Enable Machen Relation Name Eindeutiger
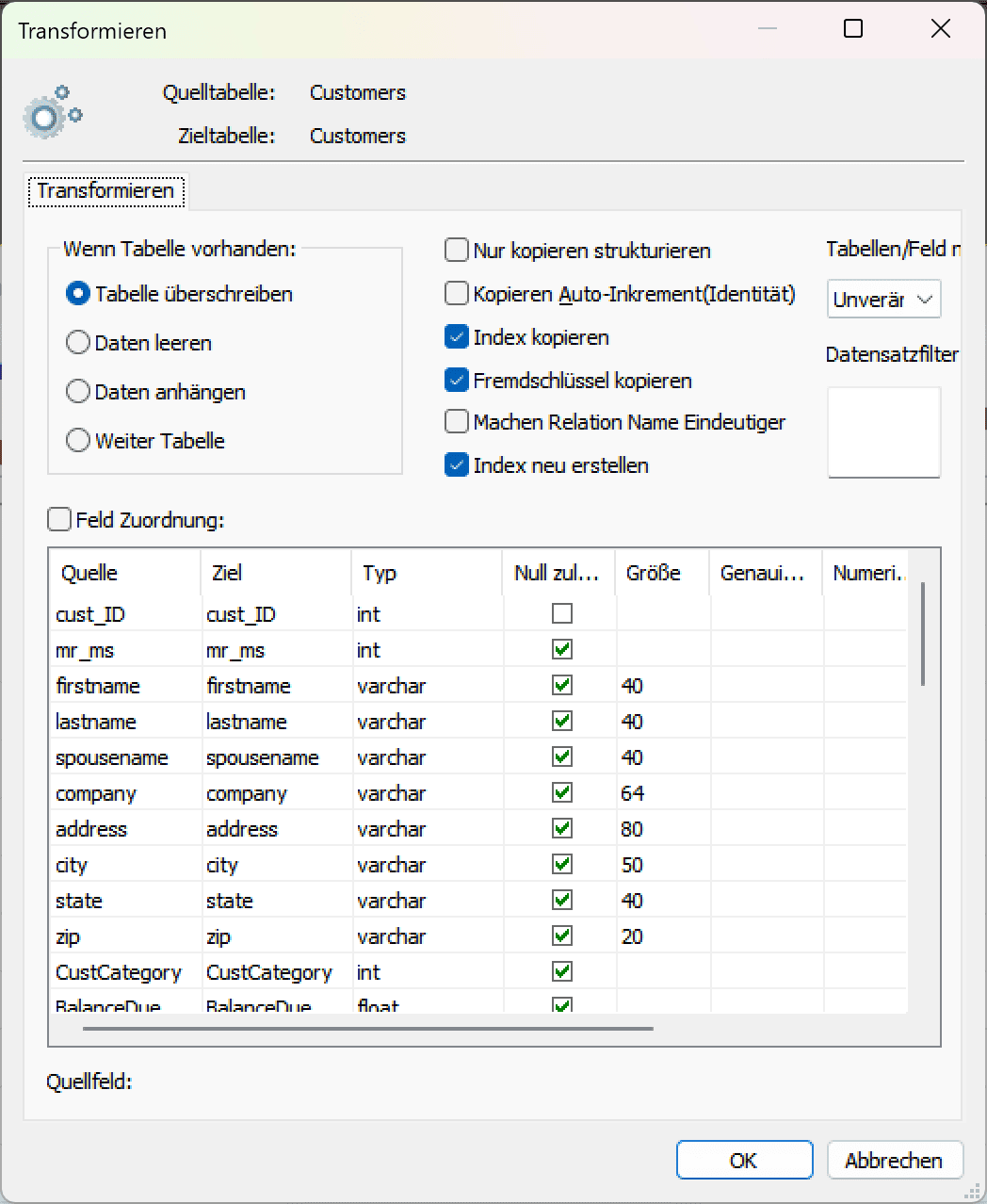987x1204 pixels. pyautogui.click(x=457, y=422)
